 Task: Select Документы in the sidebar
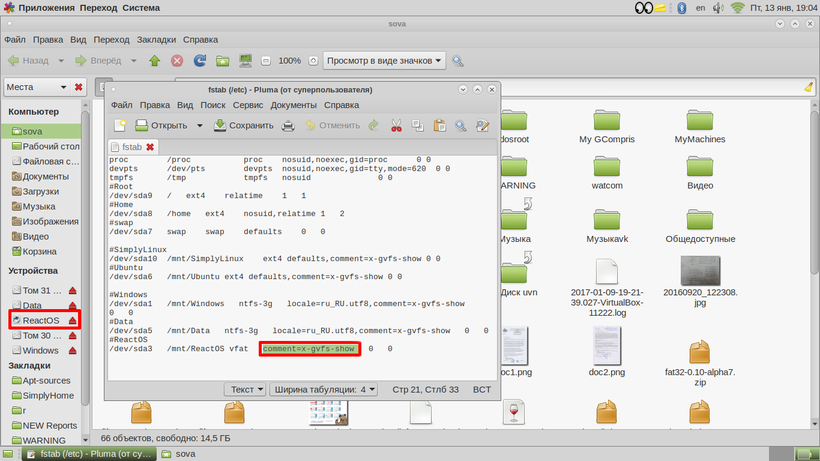click(x=40, y=176)
